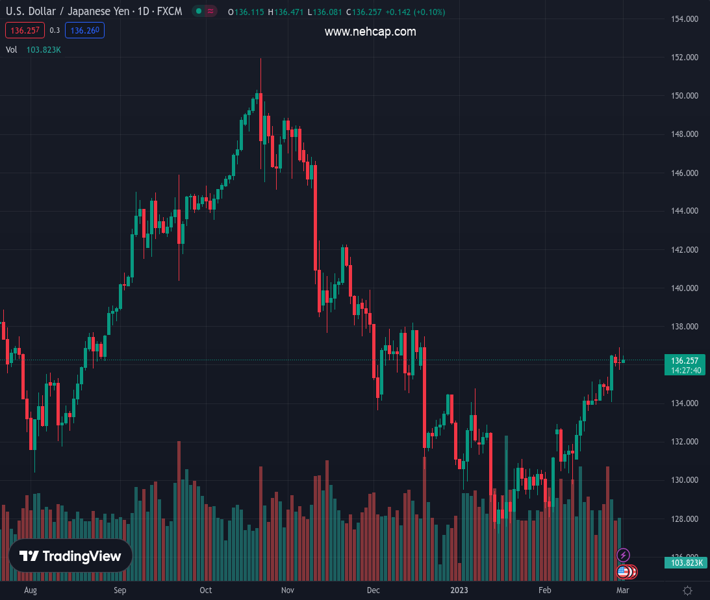
Task: Open the US flag economic event marker
Action: (624, 572)
